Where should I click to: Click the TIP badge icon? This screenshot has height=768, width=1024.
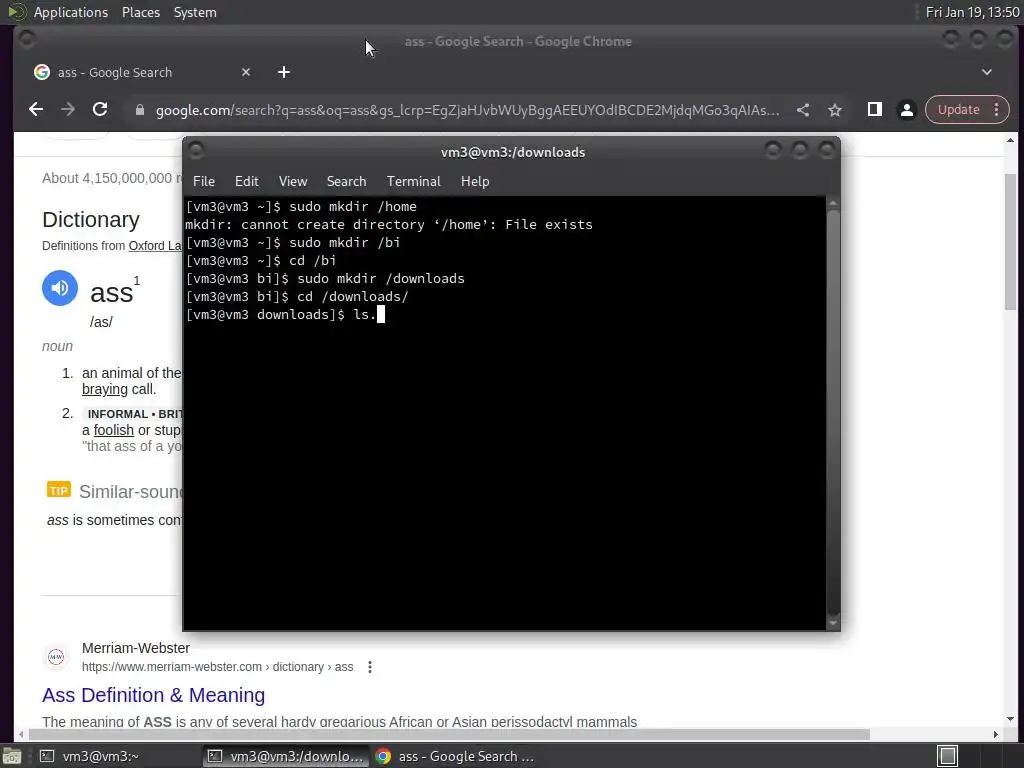point(59,490)
